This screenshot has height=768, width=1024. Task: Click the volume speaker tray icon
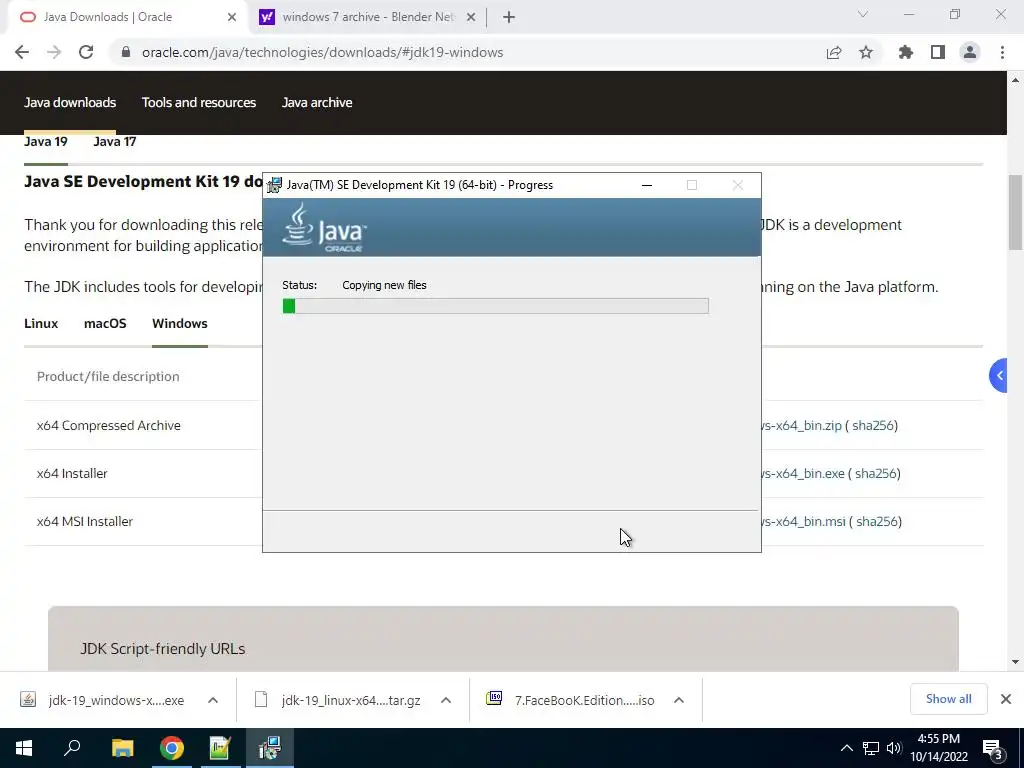894,748
